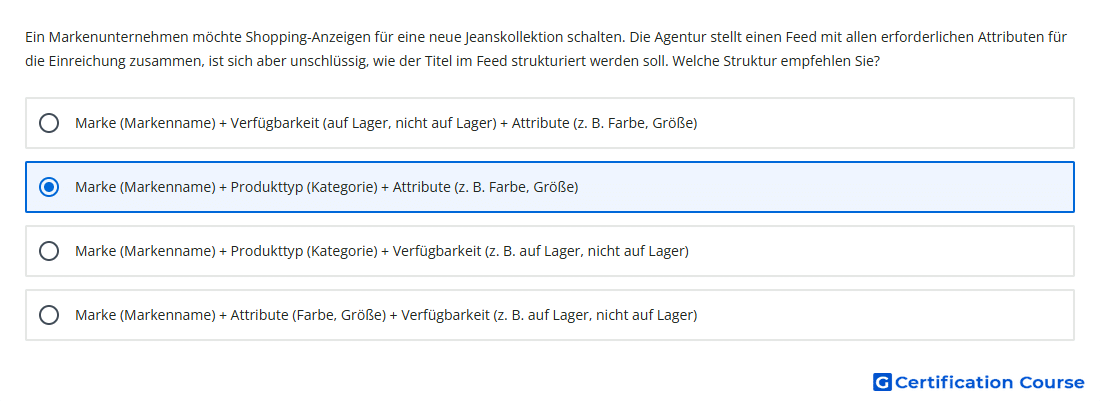Click 'Produkttyp (Kategorie)' in the third answer
The width and height of the screenshot is (1100, 401).
[x=304, y=251]
